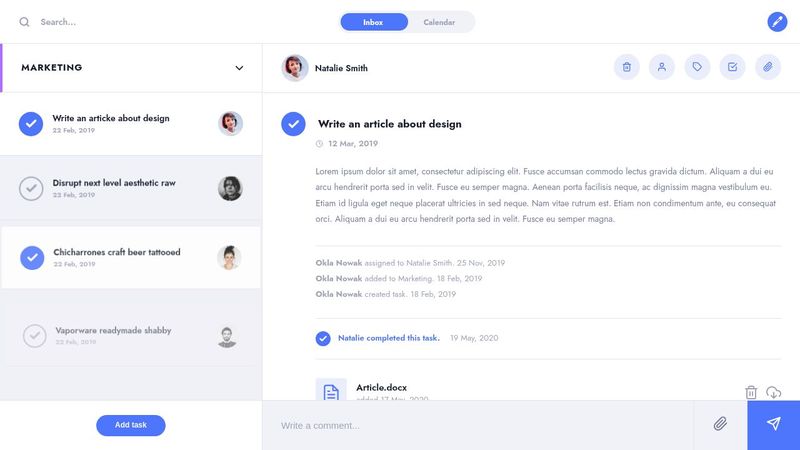Image resolution: width=800 pixels, height=450 pixels.
Task: Open avatar on 'Chicharrones craft beer tattooed' row
Action: click(229, 258)
